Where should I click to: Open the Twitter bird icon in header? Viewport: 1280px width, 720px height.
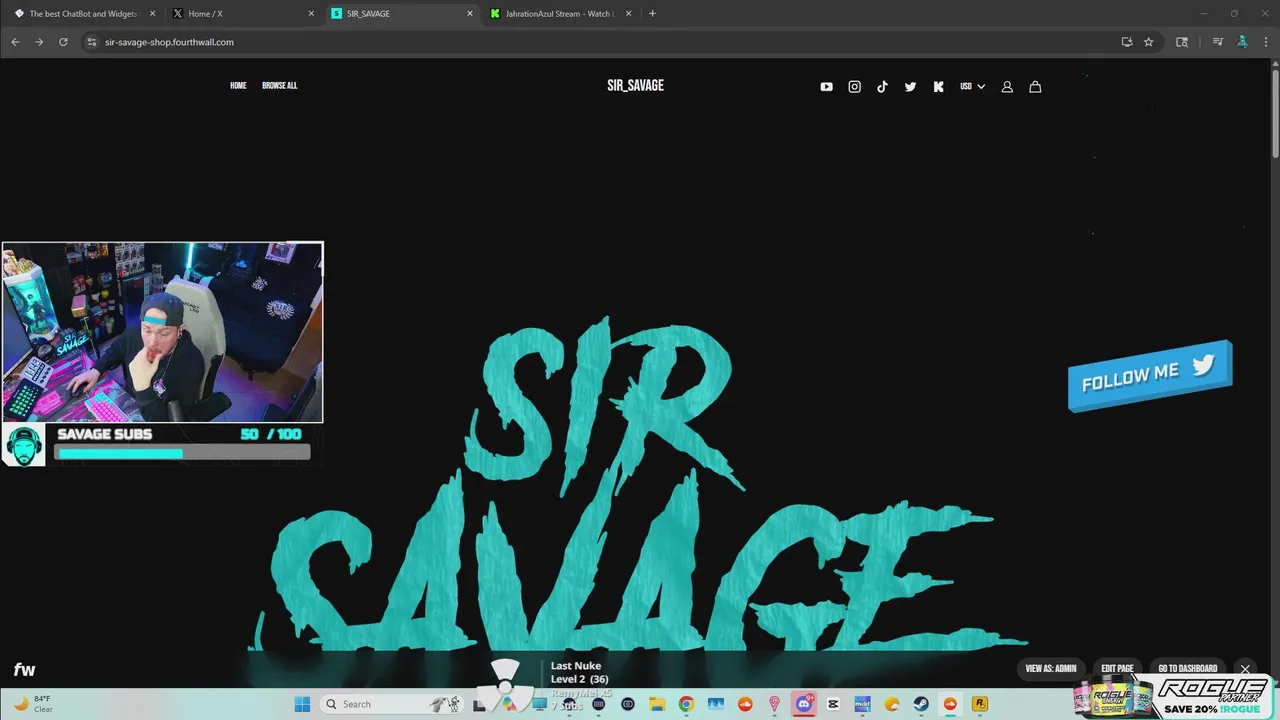pos(910,87)
